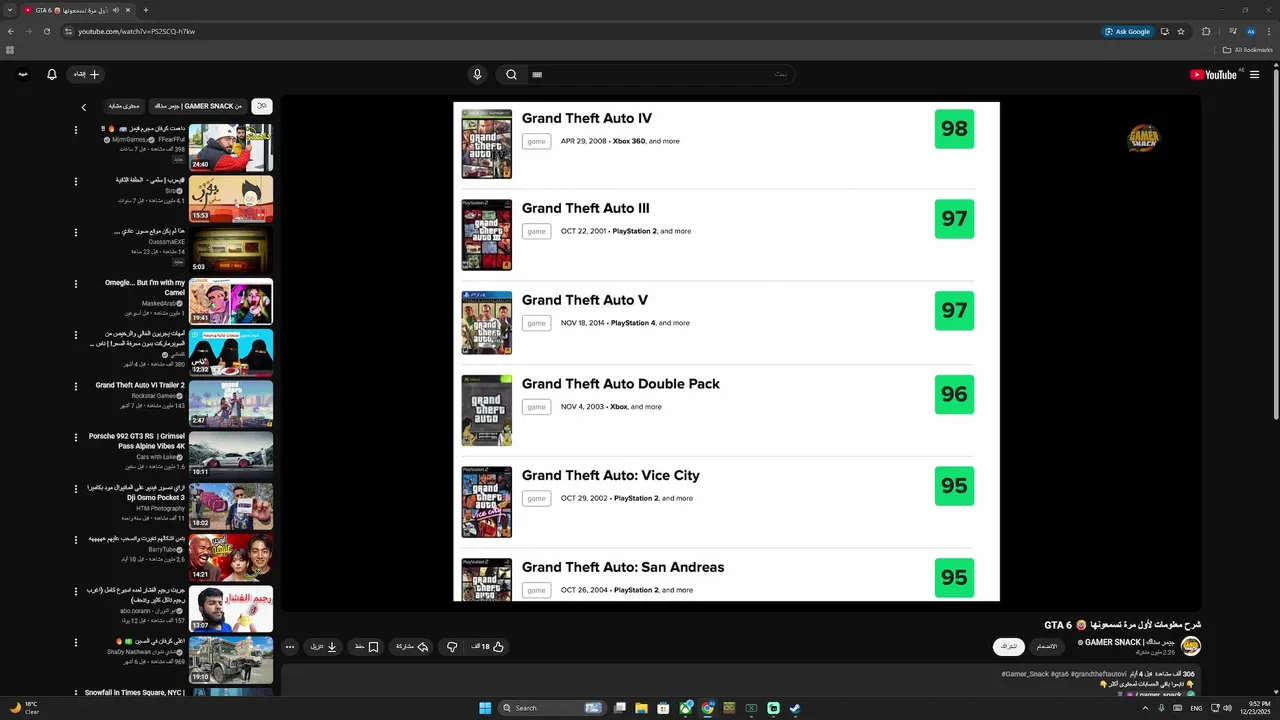Open options for Omegle camel video
This screenshot has width=1280, height=720.
pyautogui.click(x=76, y=284)
